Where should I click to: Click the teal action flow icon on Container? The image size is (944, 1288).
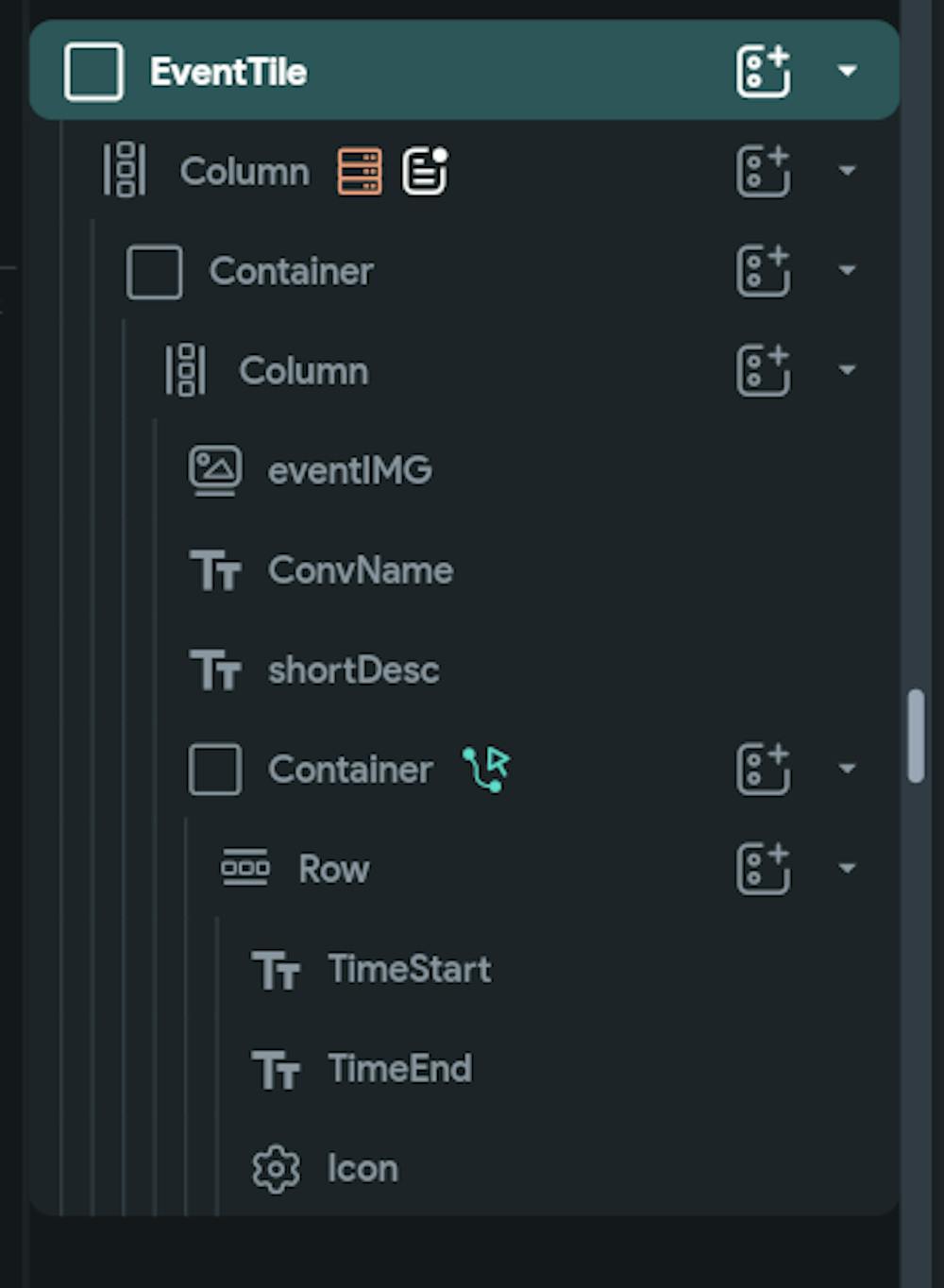click(x=486, y=769)
